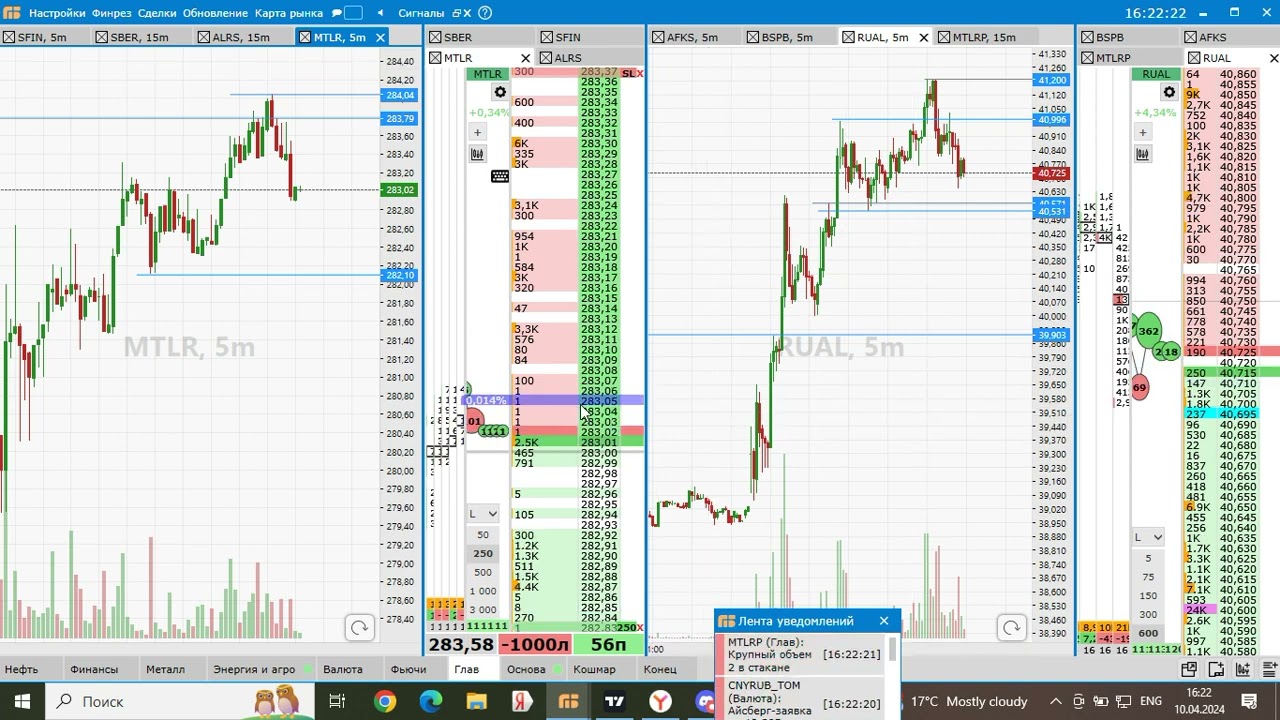Toggle checkbox on MTLRP, 15m chart tab
Image resolution: width=1280 pixels, height=720 pixels.
point(944,37)
